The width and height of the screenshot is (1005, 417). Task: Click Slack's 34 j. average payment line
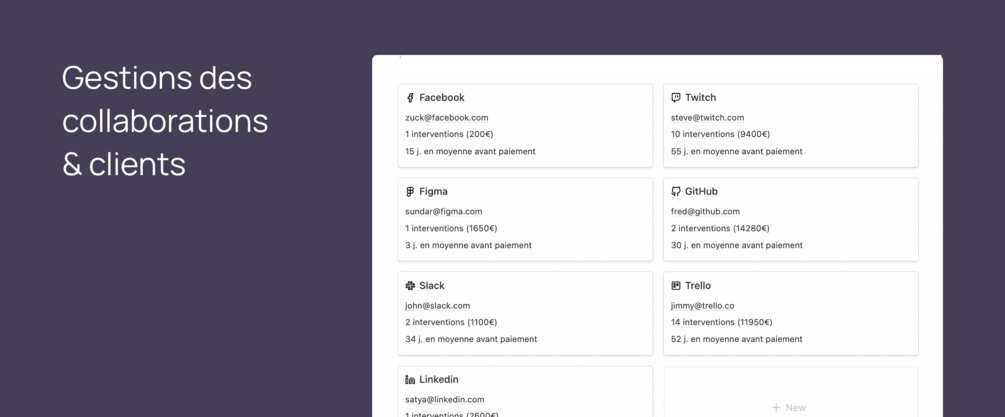coord(470,340)
